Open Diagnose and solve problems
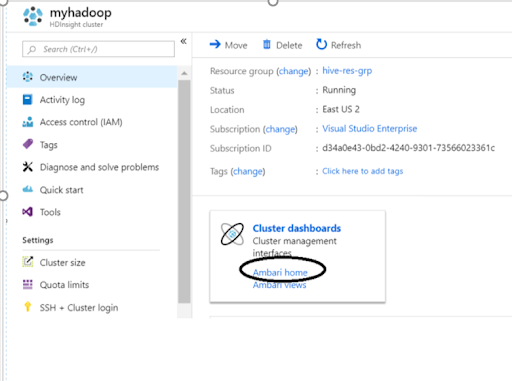Screen dimensions: 512x381 tap(99, 167)
